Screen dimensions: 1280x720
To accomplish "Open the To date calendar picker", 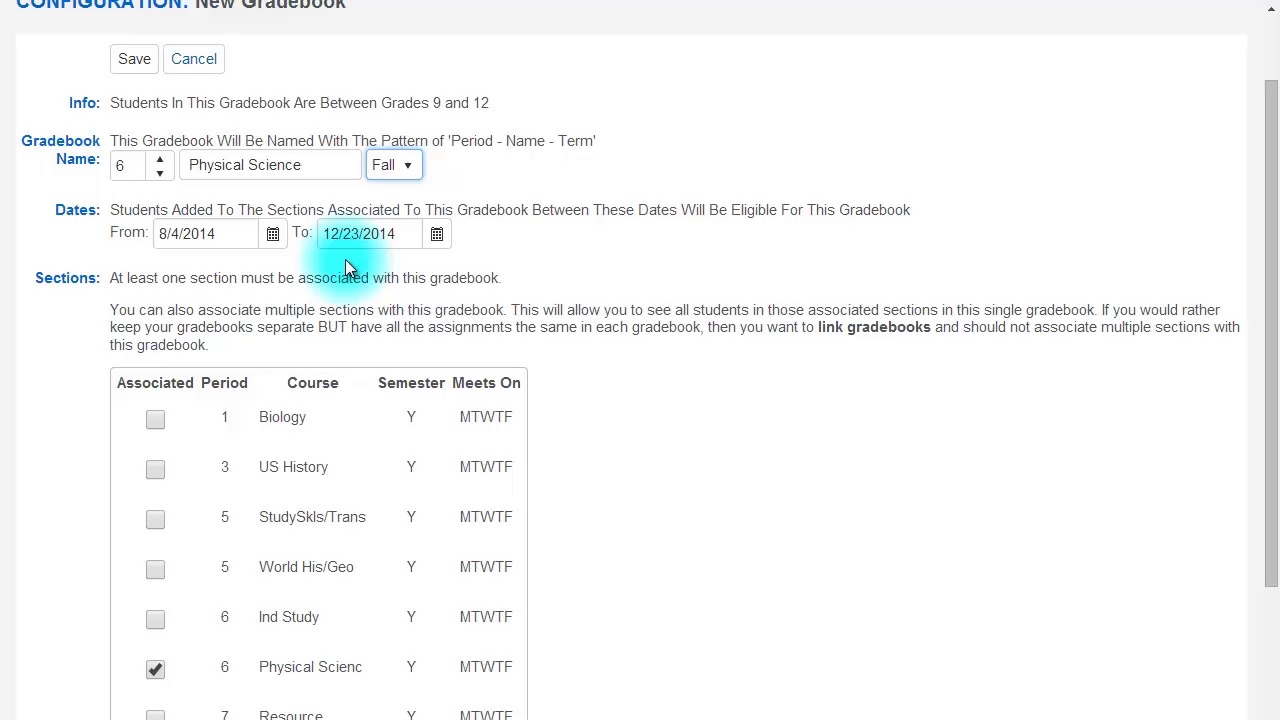I will 437,234.
